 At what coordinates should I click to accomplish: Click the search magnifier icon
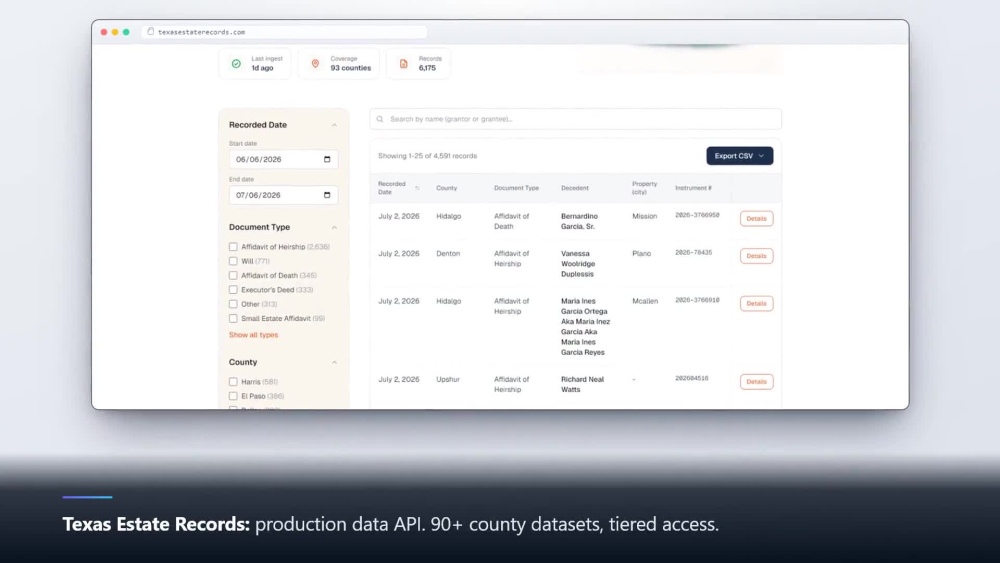coord(380,119)
